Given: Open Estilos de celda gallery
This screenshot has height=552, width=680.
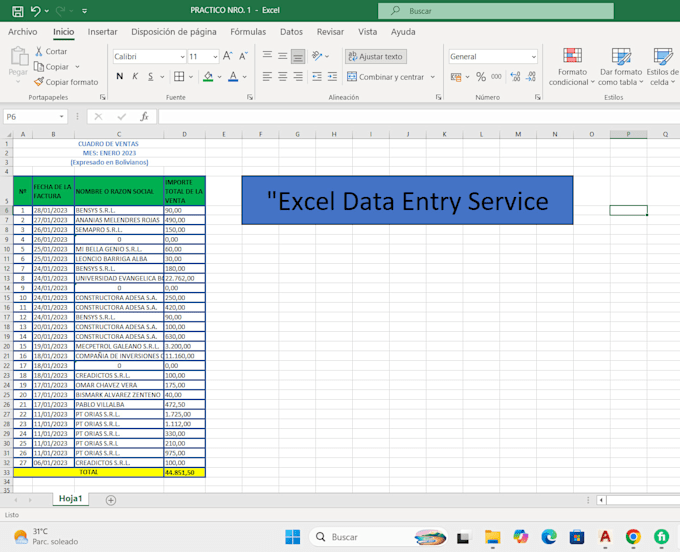Looking at the screenshot, I should click(x=662, y=66).
